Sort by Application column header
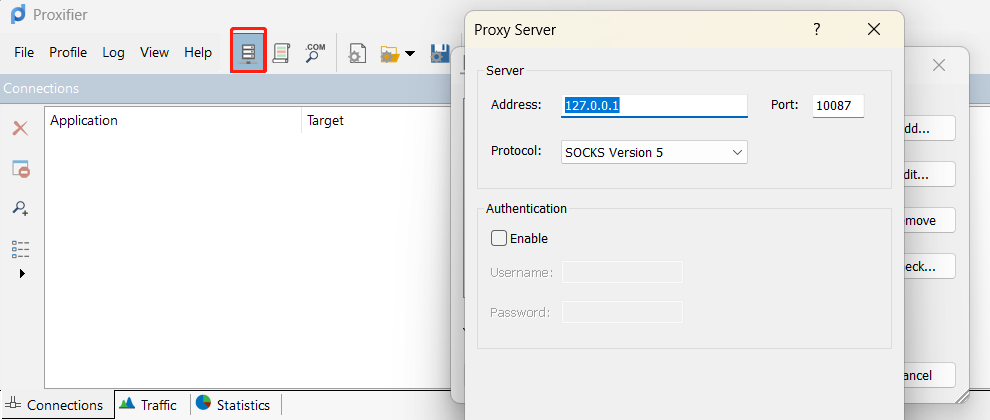 point(173,120)
